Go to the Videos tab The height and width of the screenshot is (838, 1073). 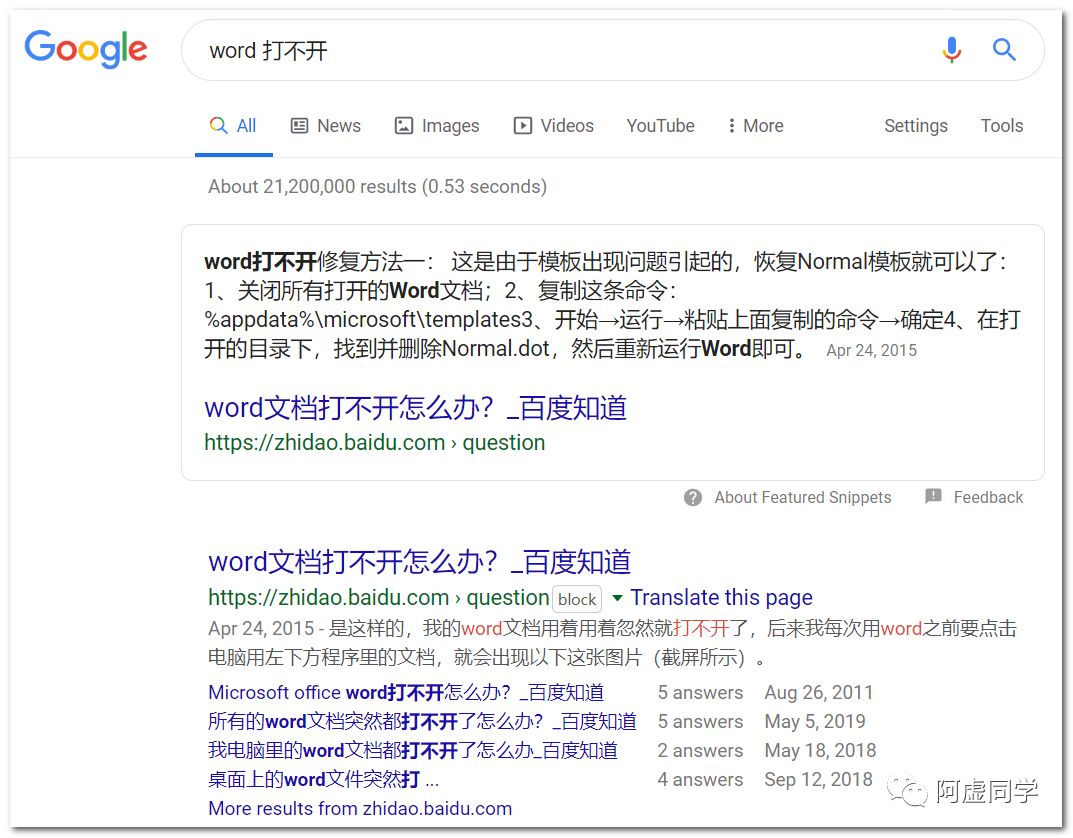point(554,126)
